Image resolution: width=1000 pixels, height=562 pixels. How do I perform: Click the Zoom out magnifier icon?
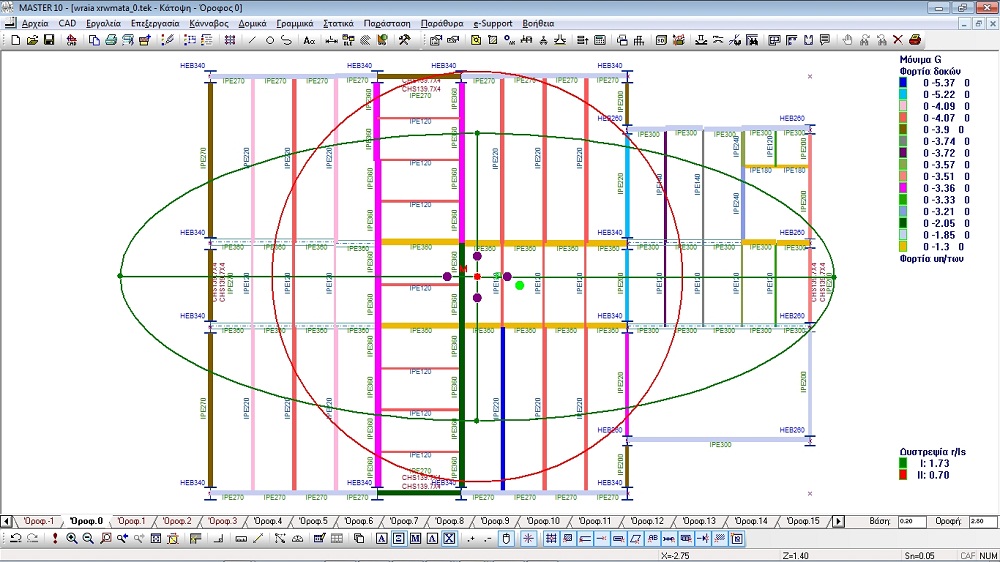(x=88, y=538)
